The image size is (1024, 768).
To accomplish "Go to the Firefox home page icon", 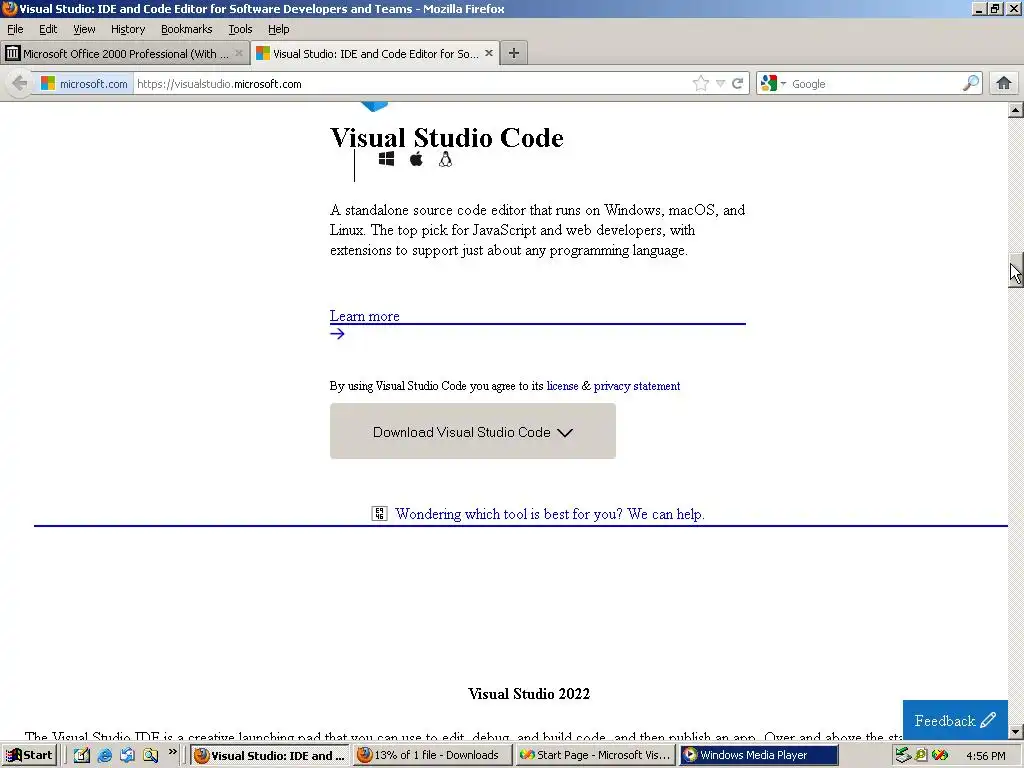I will [1004, 84].
